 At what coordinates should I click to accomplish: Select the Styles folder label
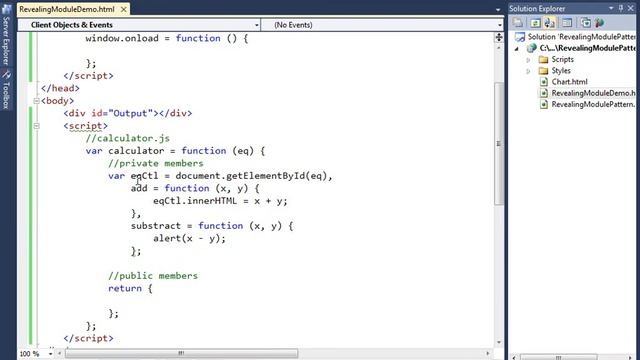(561, 71)
